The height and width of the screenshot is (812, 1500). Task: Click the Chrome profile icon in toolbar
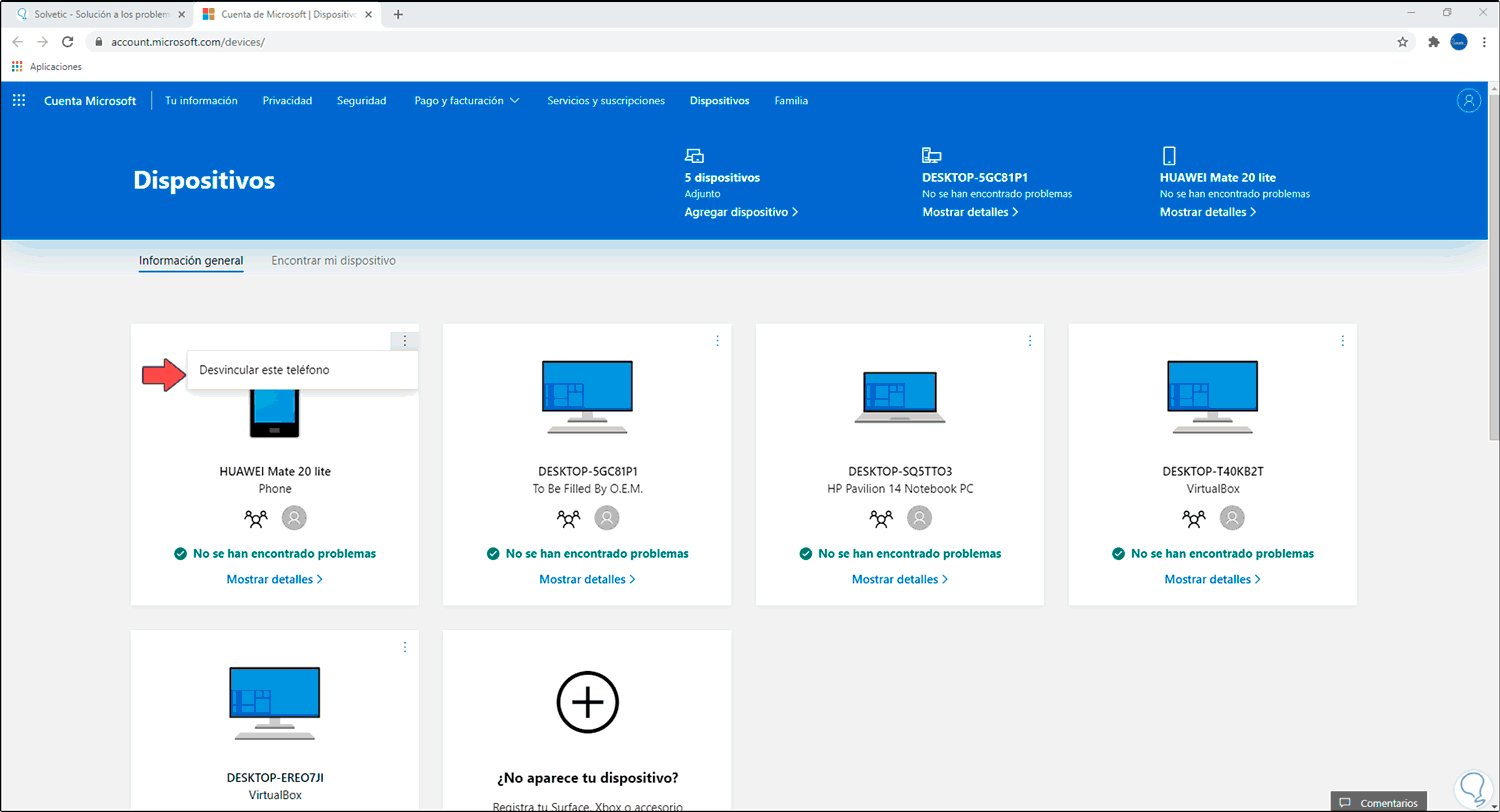coord(1459,42)
